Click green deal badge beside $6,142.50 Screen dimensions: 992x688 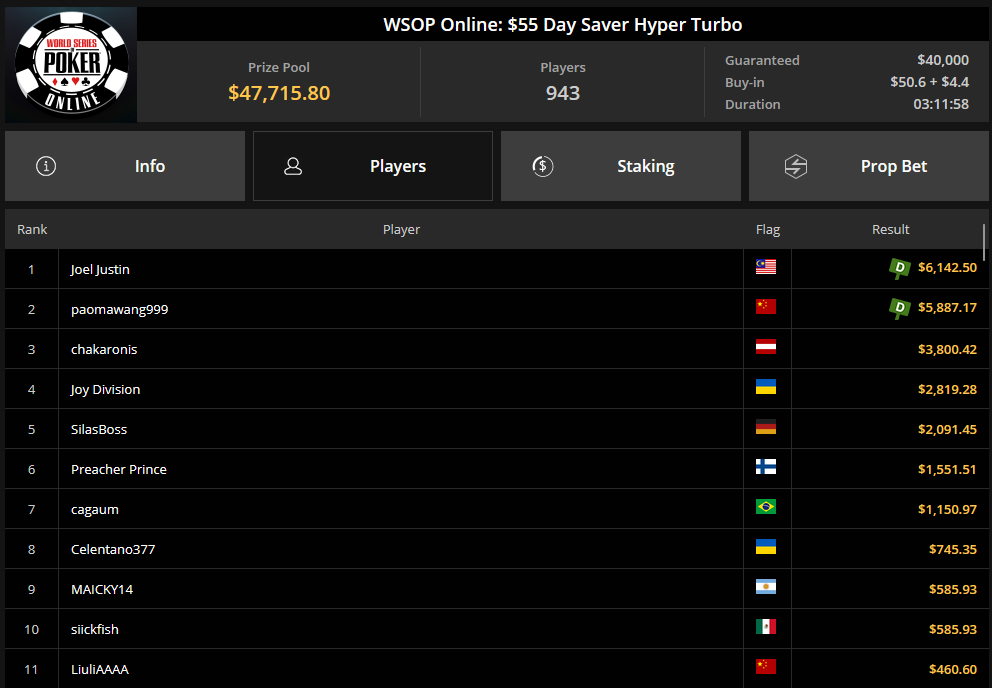pos(900,268)
